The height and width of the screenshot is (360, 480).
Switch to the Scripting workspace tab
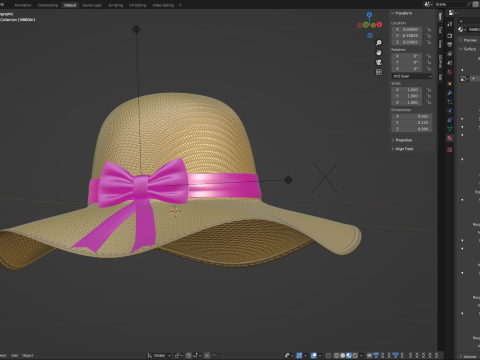115,5
